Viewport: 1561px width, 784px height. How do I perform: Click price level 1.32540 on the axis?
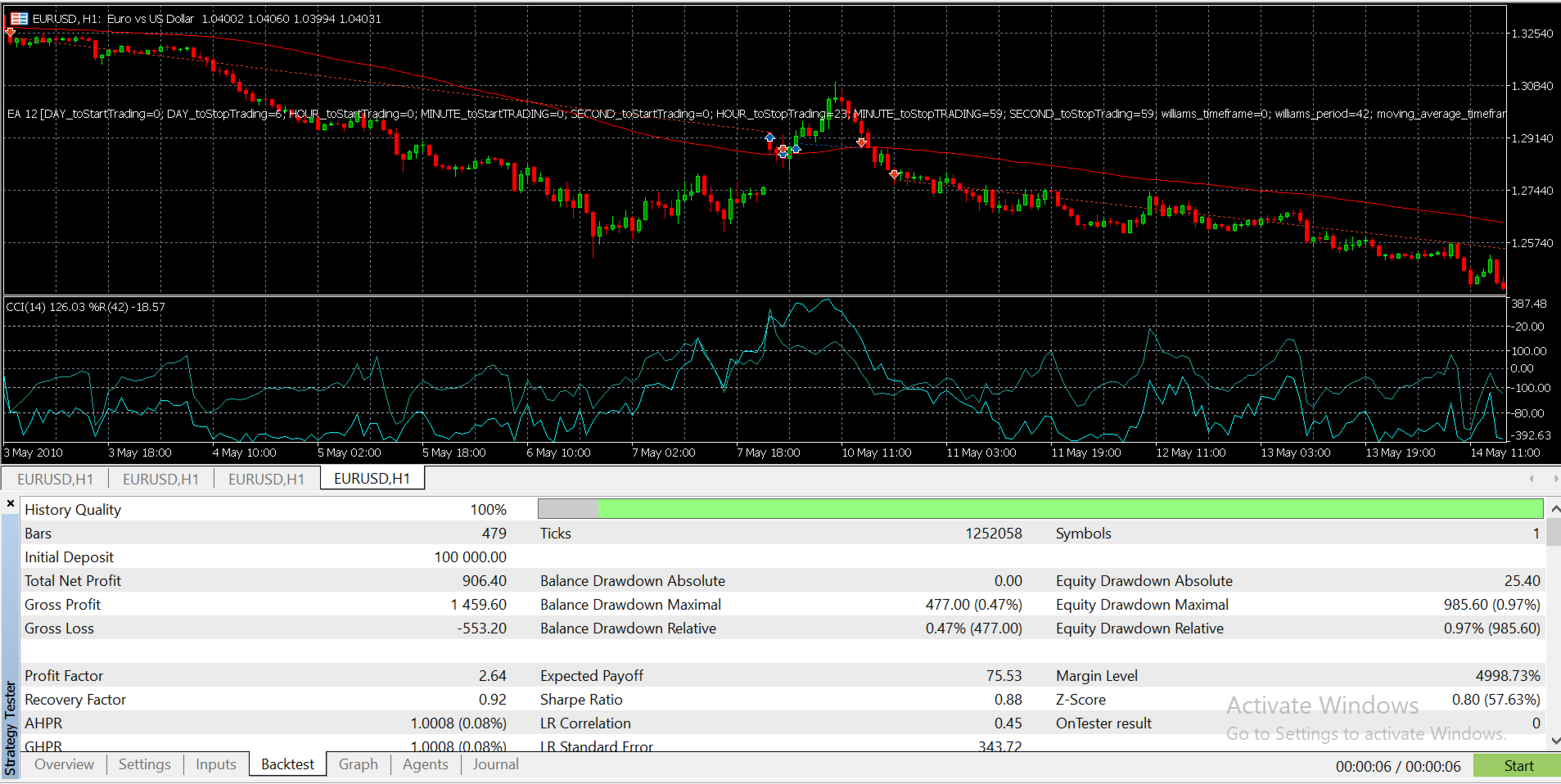pos(1532,34)
